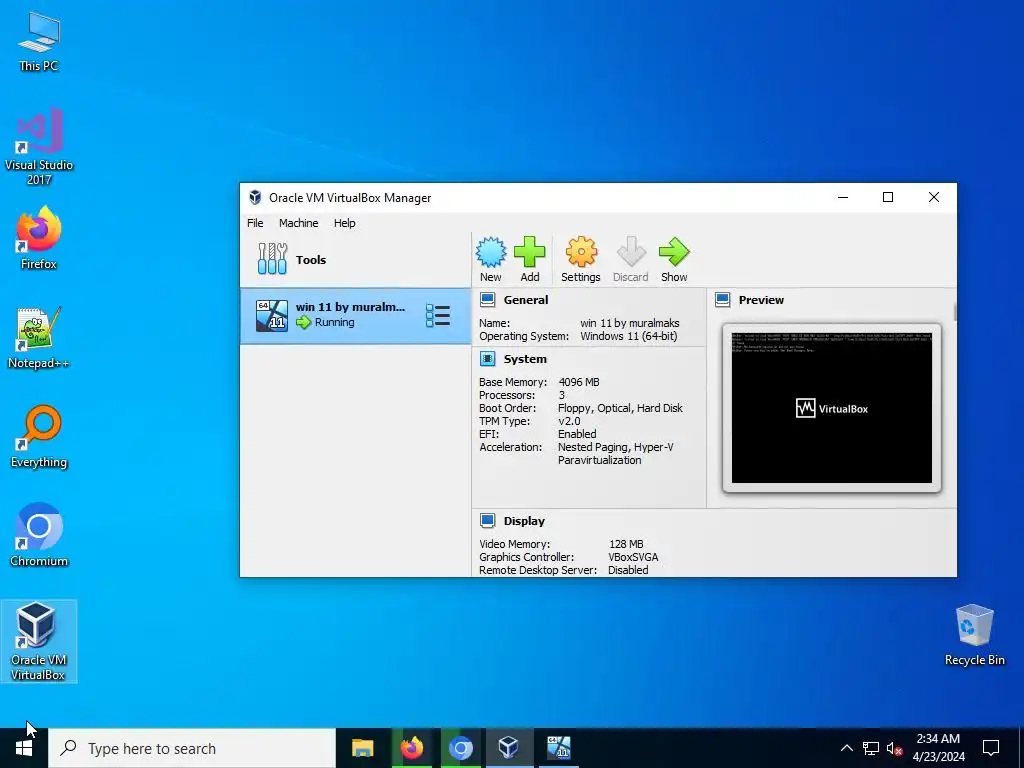Select the Tools icon in sidebar
The image size is (1024, 768).
tap(272, 259)
